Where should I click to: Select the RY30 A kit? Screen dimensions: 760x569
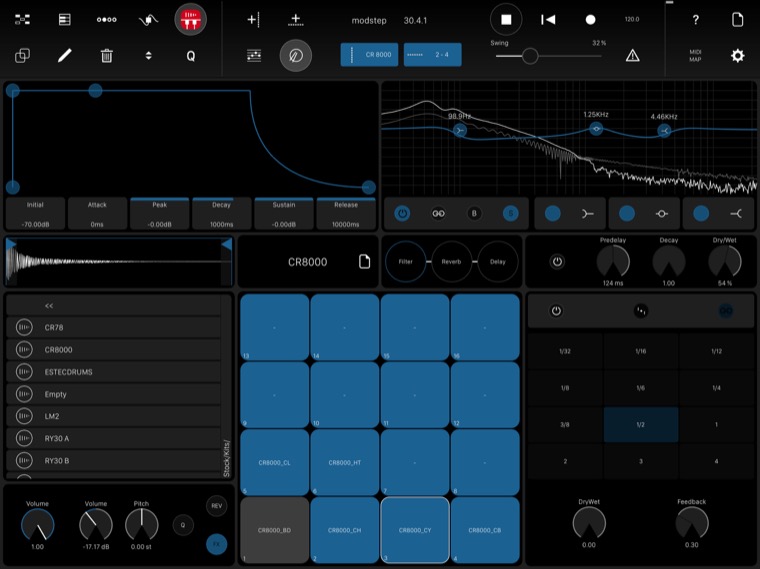[x=113, y=438]
